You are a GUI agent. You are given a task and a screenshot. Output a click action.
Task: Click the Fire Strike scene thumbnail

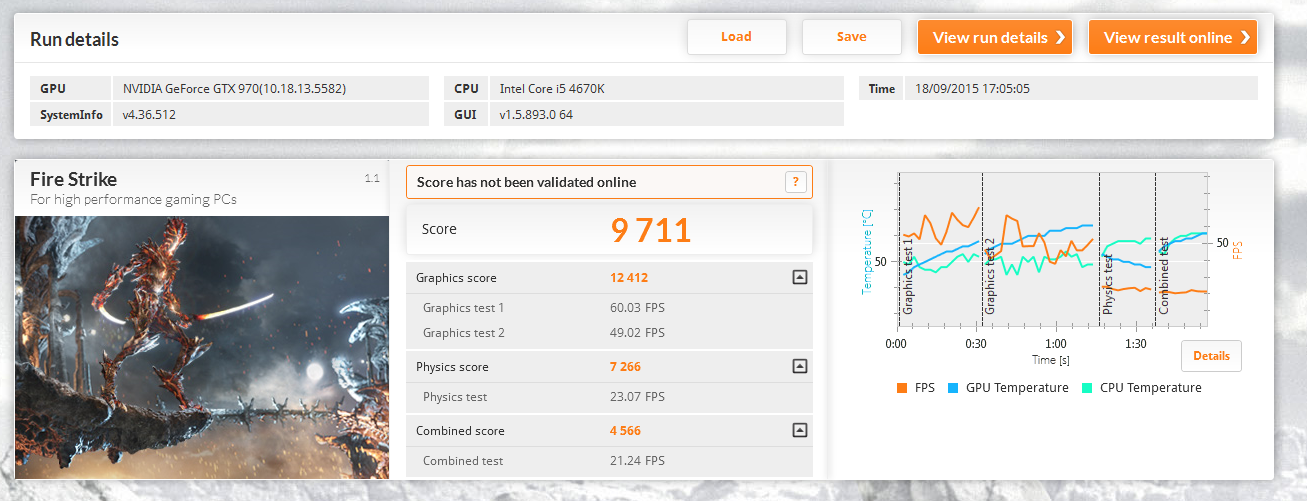(203, 346)
